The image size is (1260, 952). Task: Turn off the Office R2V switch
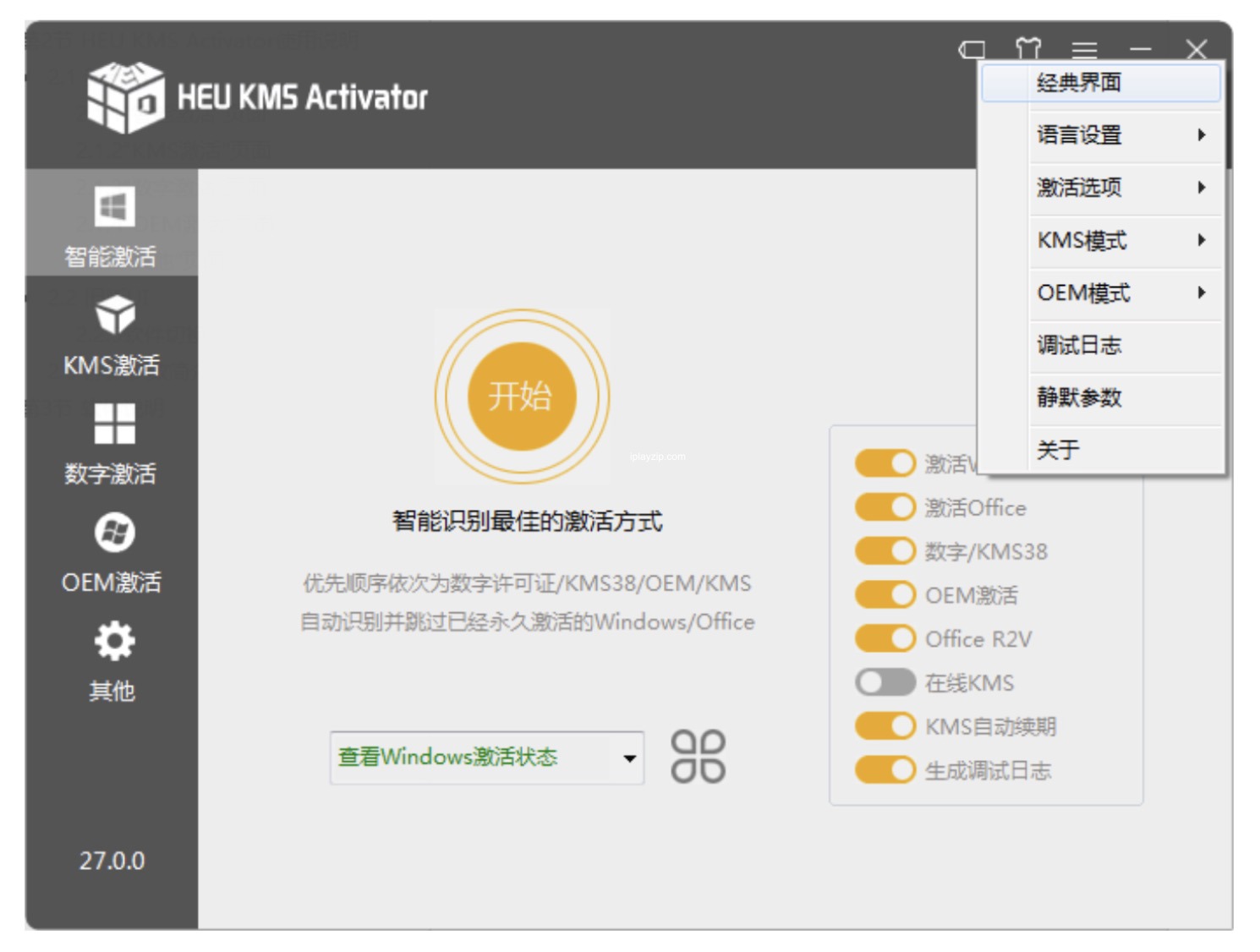click(885, 638)
